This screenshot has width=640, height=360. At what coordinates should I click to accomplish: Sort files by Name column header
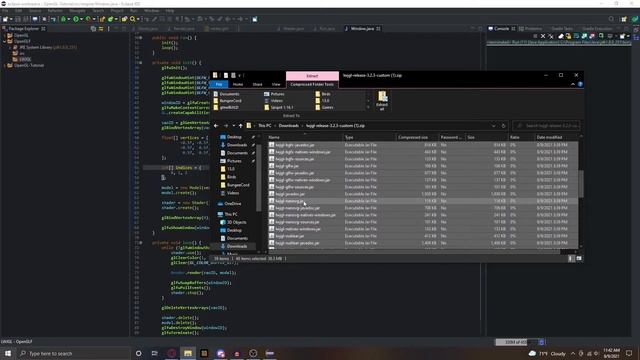point(304,138)
